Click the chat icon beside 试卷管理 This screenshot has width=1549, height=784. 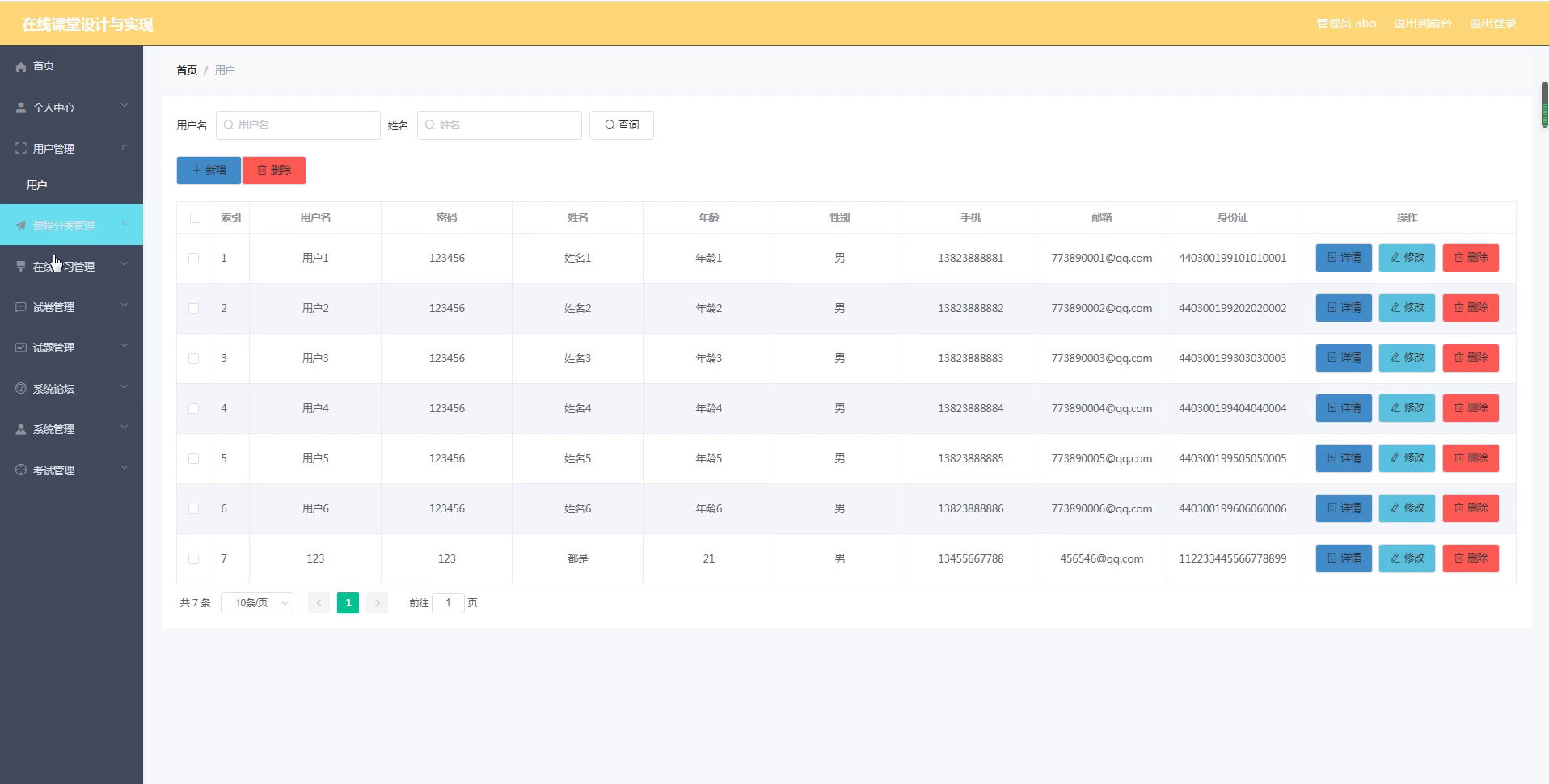coord(21,307)
